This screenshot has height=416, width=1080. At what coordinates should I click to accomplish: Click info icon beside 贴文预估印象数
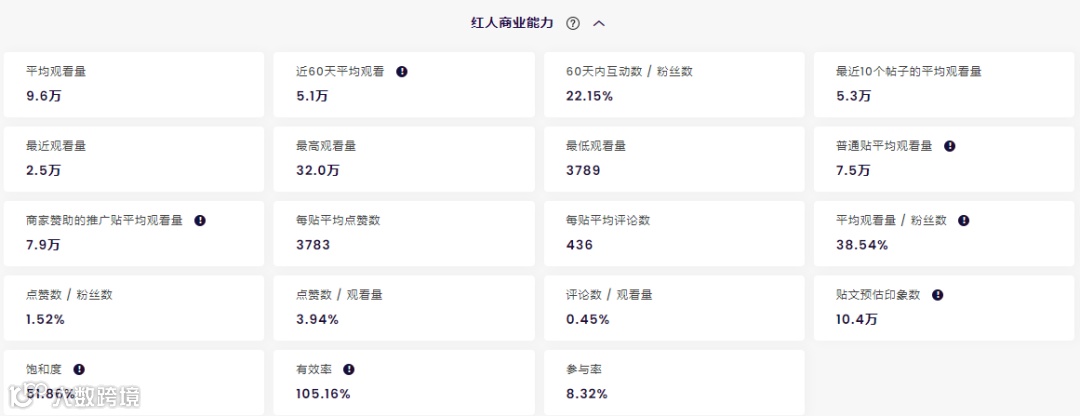937,295
